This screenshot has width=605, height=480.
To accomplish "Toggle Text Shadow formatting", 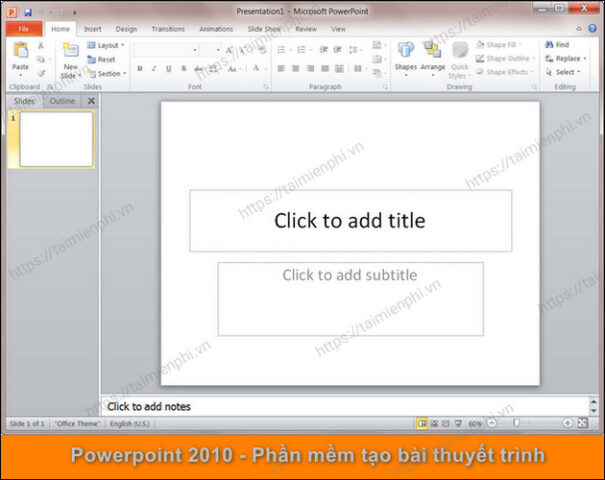I will pos(184,69).
